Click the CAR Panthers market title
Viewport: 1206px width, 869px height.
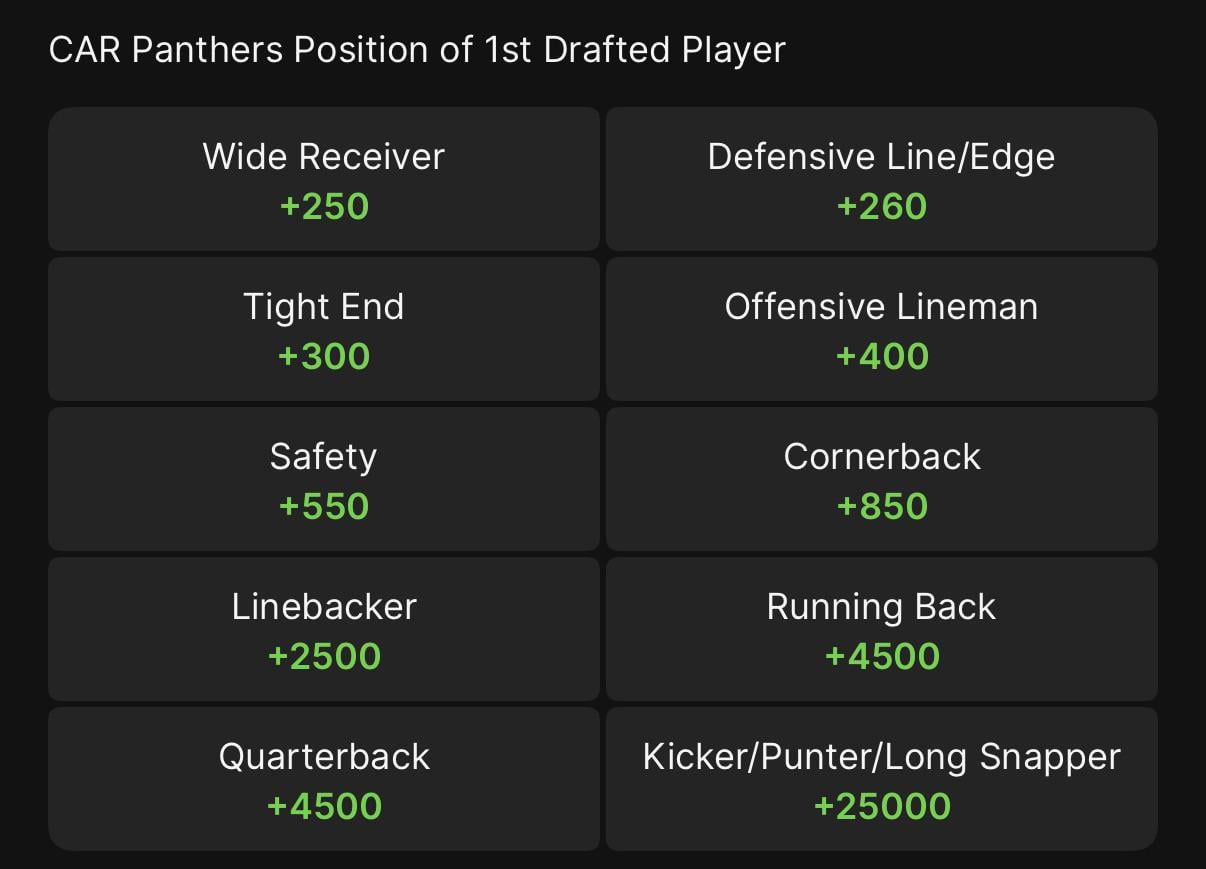click(x=417, y=48)
